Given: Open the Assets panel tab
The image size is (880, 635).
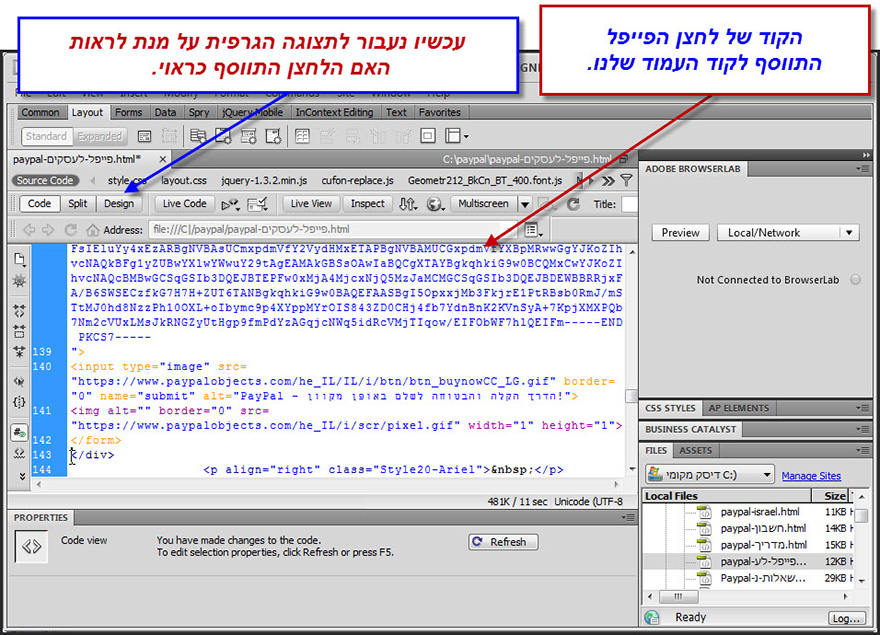Looking at the screenshot, I should click(x=695, y=450).
